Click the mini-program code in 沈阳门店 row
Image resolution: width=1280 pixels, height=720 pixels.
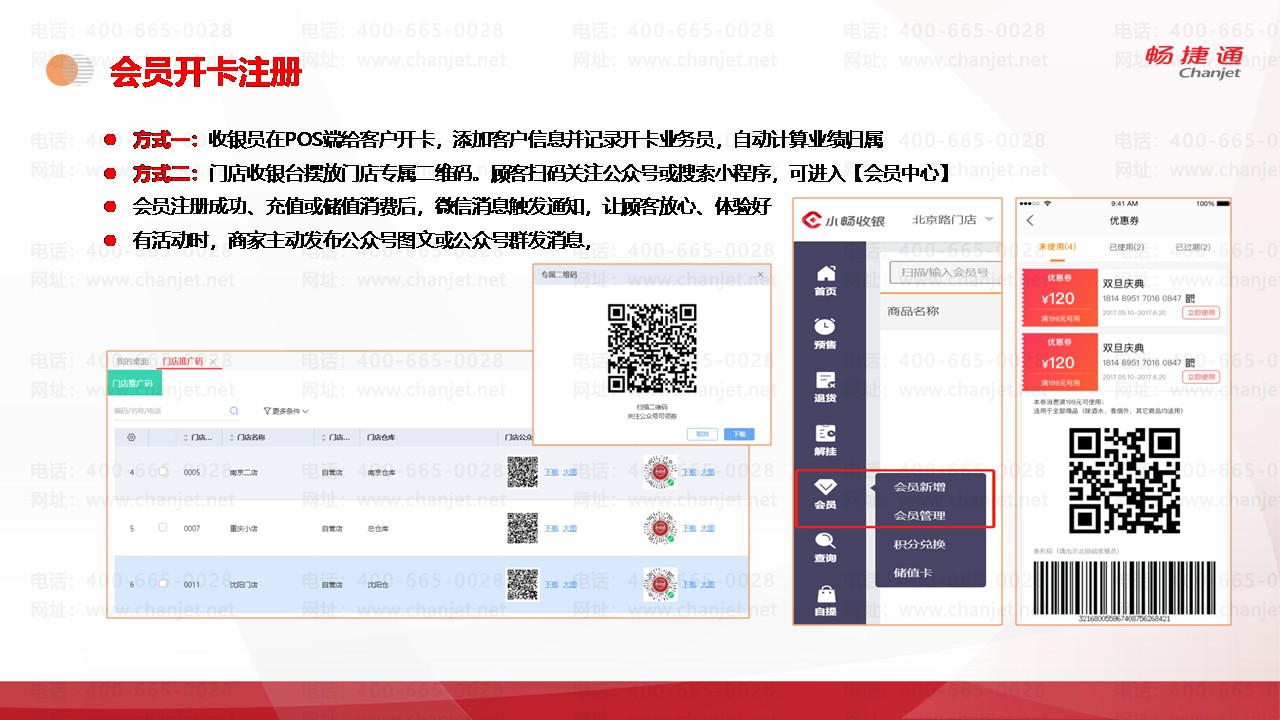660,584
